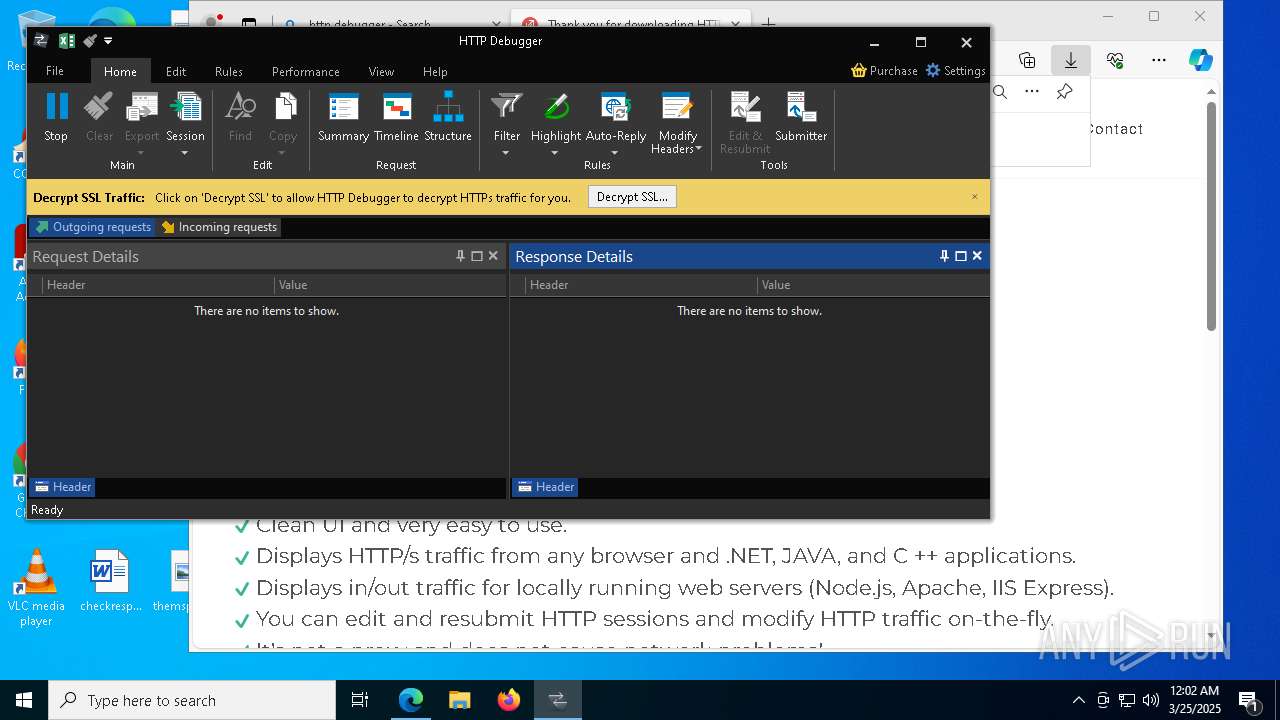
Task: Click the Auto-Reply icon
Action: [616, 106]
